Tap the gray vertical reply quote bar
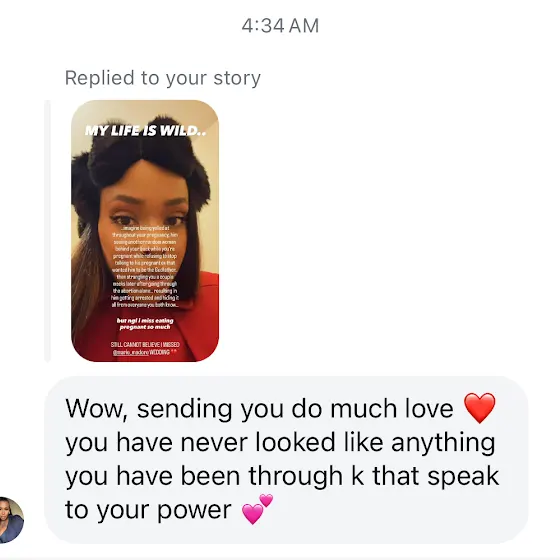This screenshot has height=560, width=560. pos(47,231)
